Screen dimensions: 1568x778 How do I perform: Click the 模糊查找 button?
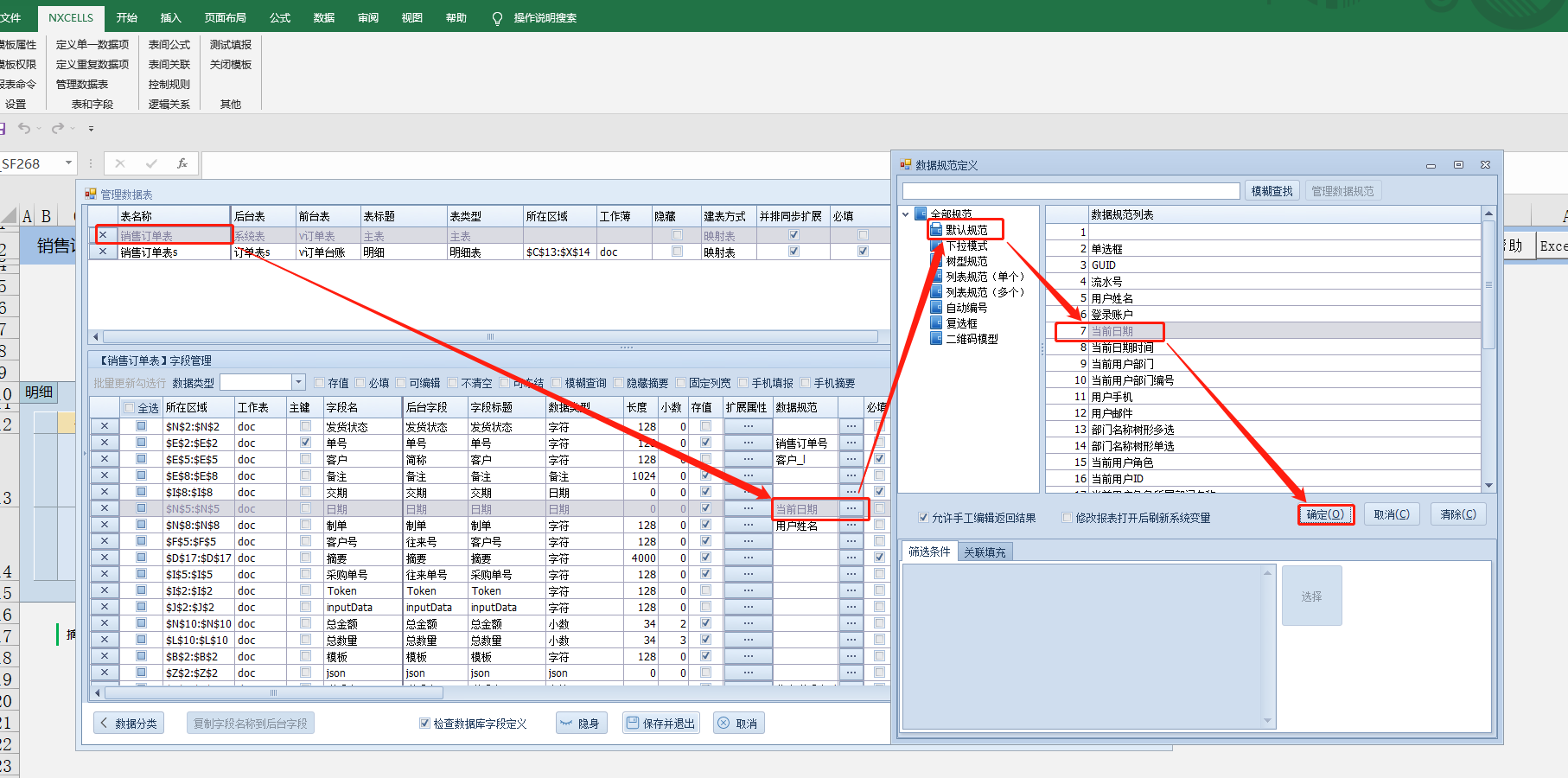1272,191
